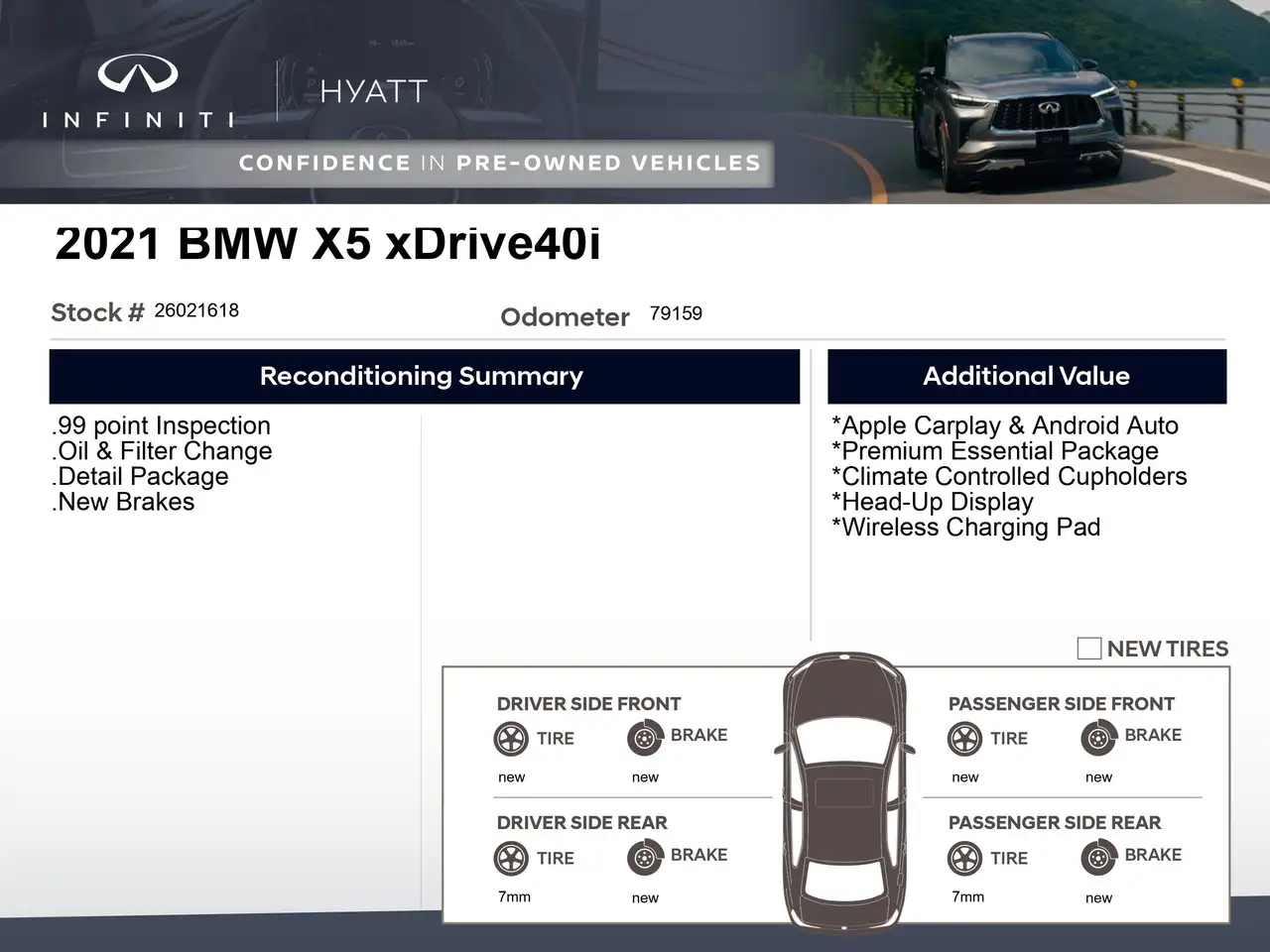
Task: Click Premium Essential Package feature
Action: 995,451
